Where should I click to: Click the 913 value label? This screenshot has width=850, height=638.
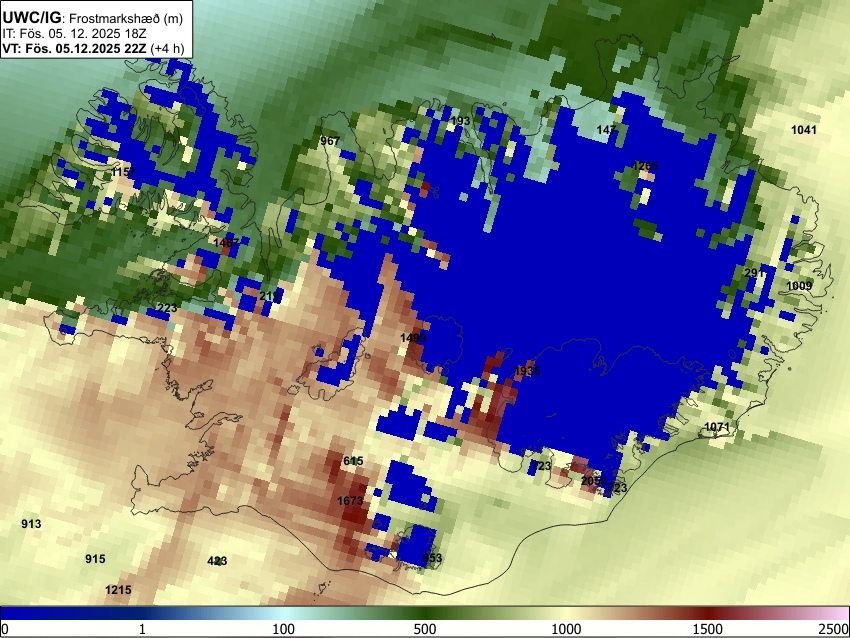[x=31, y=524]
